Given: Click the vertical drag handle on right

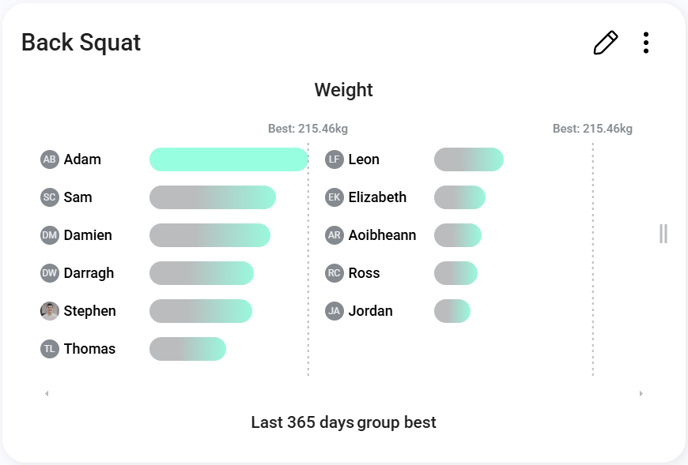Looking at the screenshot, I should 663,234.
